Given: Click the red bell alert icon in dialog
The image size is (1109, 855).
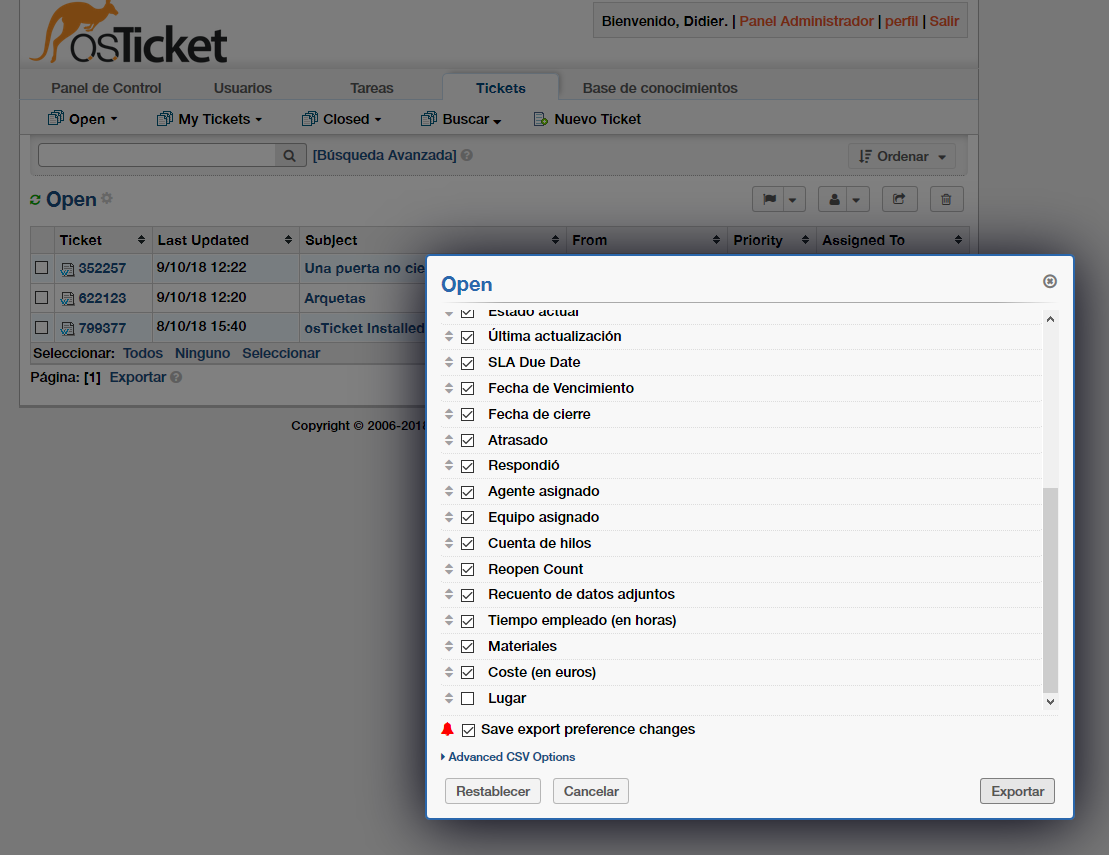Looking at the screenshot, I should point(447,729).
